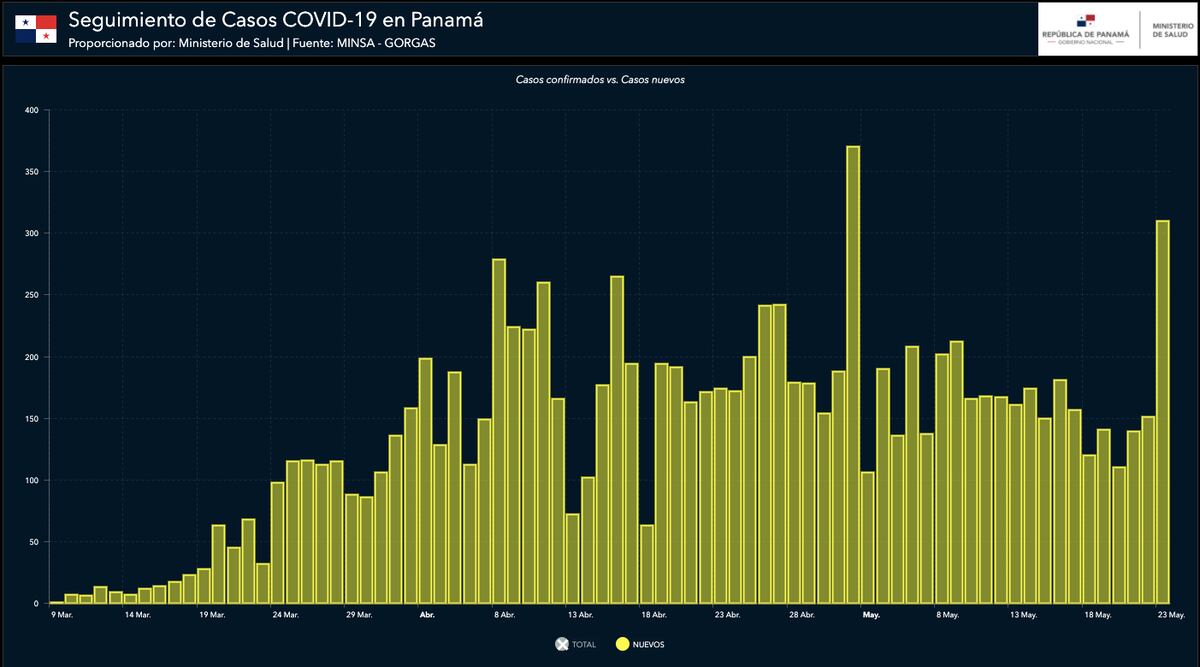Click the República de Panamá government logo
This screenshot has width=1200, height=667.
tap(1085, 28)
